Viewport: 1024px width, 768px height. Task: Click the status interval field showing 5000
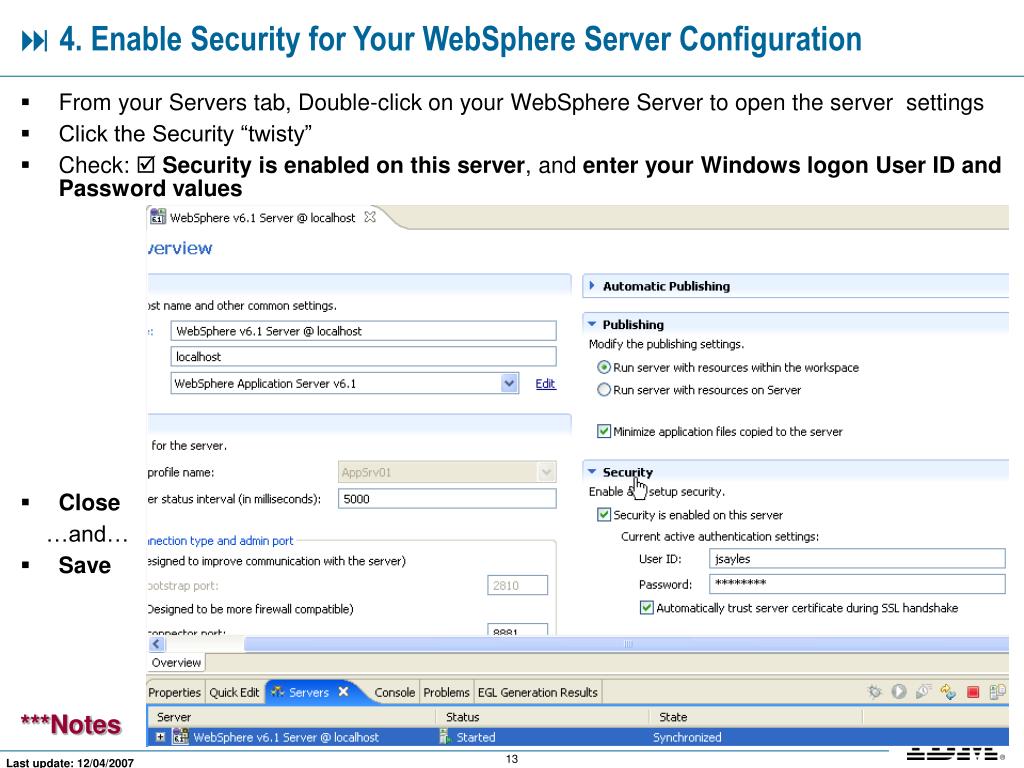447,499
